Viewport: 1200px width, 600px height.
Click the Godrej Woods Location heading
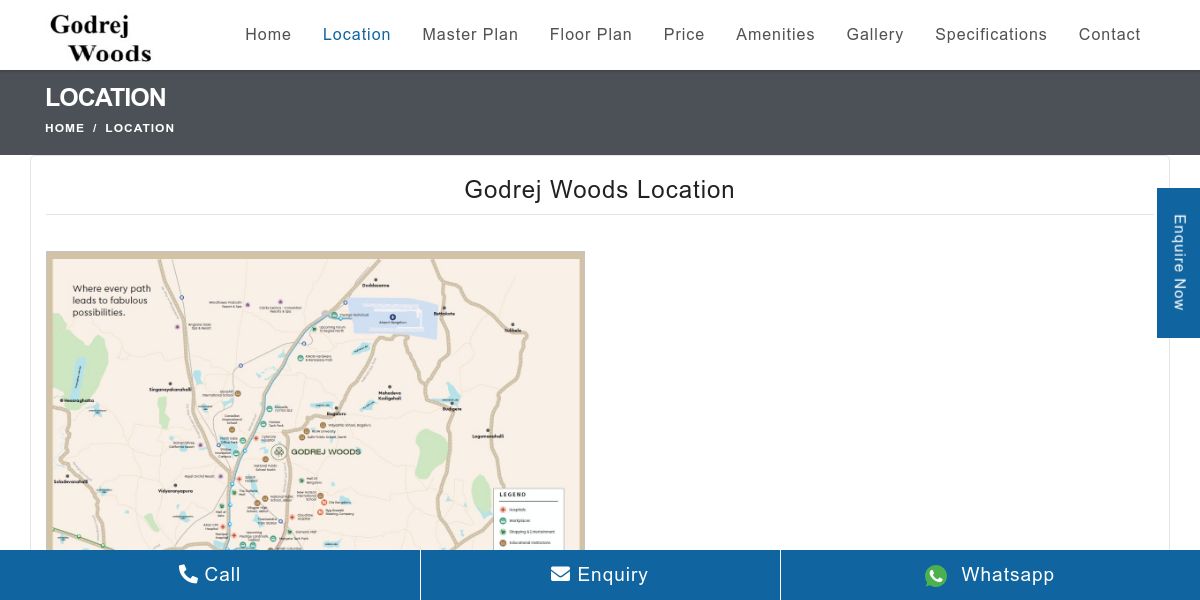click(600, 190)
